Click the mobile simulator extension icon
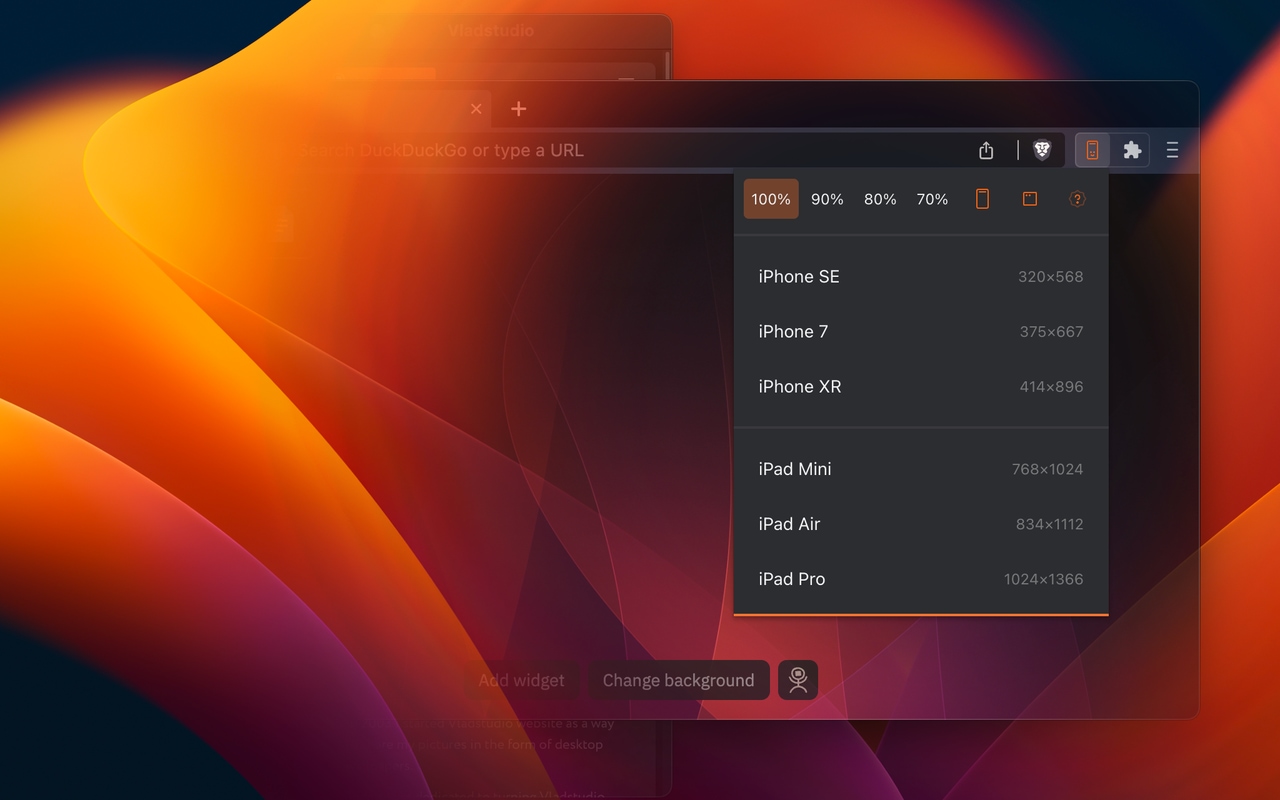 point(1092,150)
